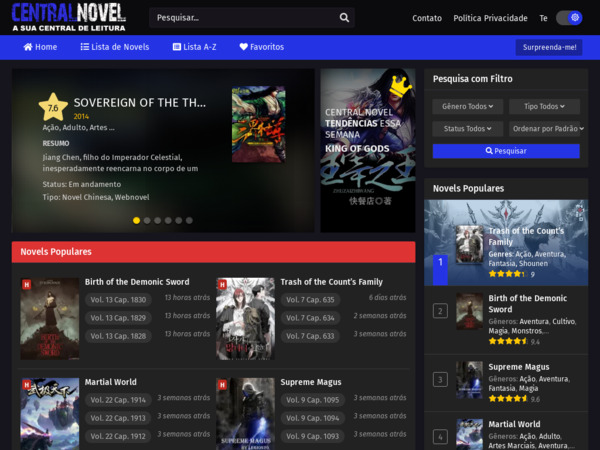
Task: Open Vol. 22 Cap. 1914 chapter
Action: 118,400
